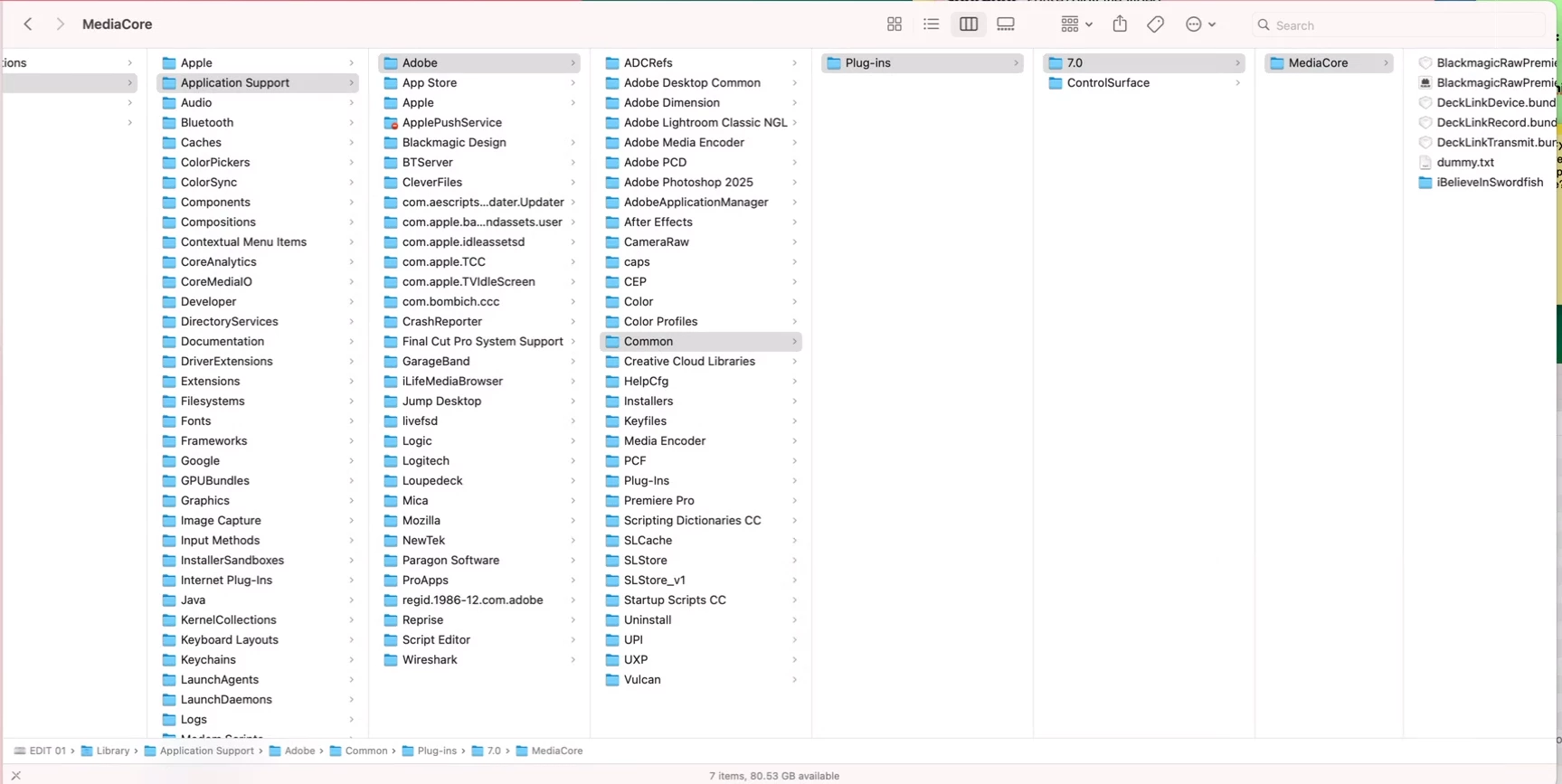The height and width of the screenshot is (784, 1562).
Task: Click the Share toolbar icon
Action: 1120,24
